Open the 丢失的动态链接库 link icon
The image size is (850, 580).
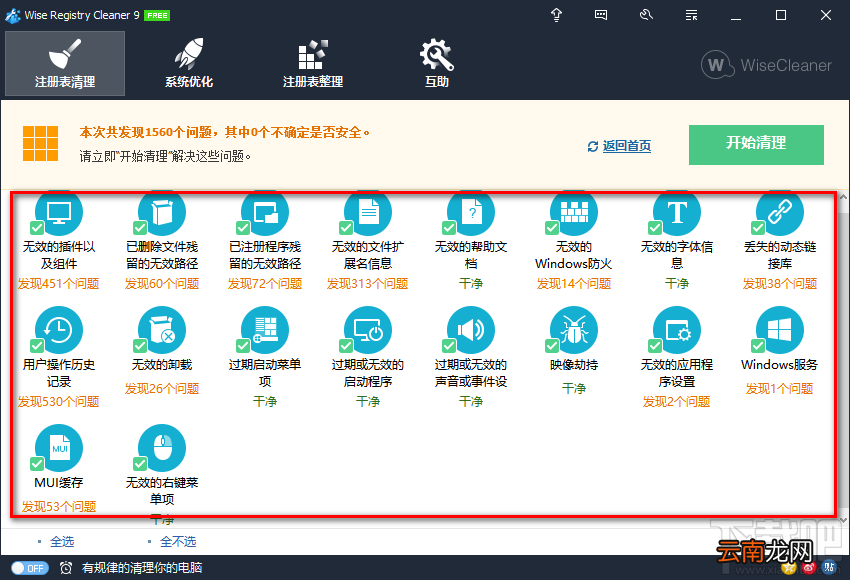point(780,212)
